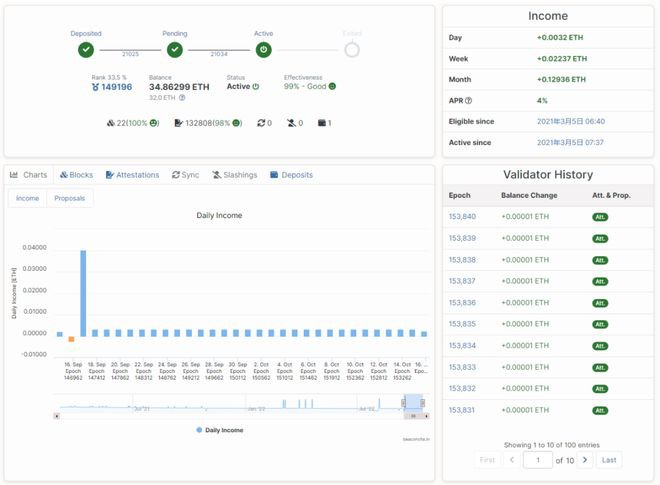Open the Slashings tab
The width and height of the screenshot is (660, 485).
click(234, 175)
